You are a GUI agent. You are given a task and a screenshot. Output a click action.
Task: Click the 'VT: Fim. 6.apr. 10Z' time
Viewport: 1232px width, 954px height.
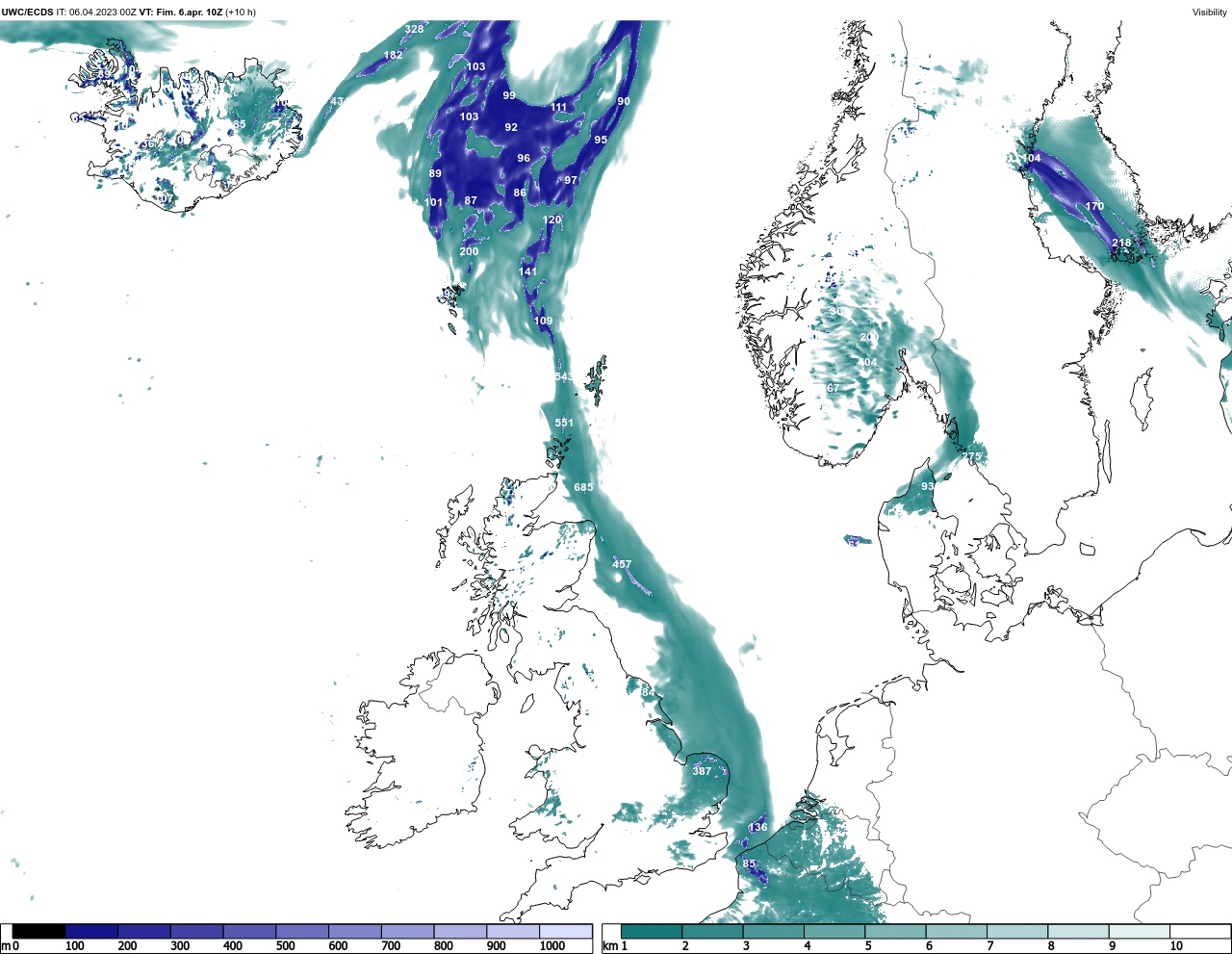181,13
